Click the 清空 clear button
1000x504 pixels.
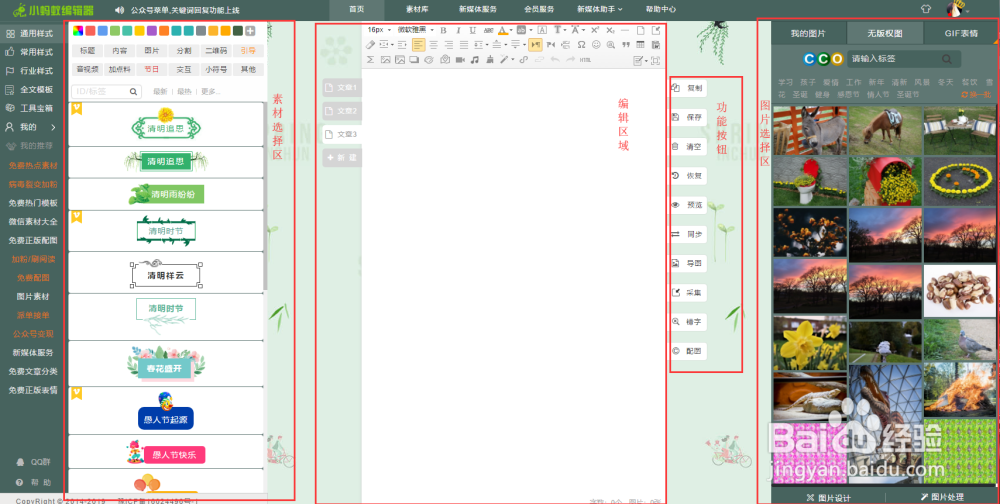(689, 147)
